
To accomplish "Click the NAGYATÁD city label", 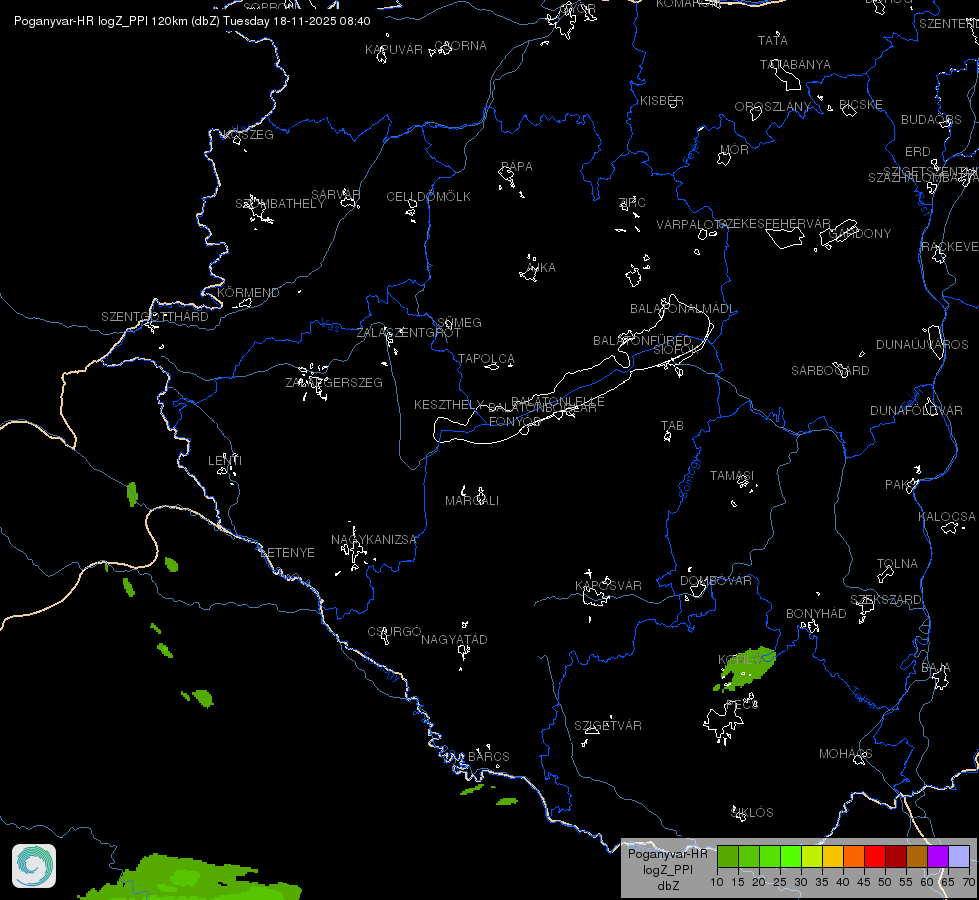I will tap(454, 640).
